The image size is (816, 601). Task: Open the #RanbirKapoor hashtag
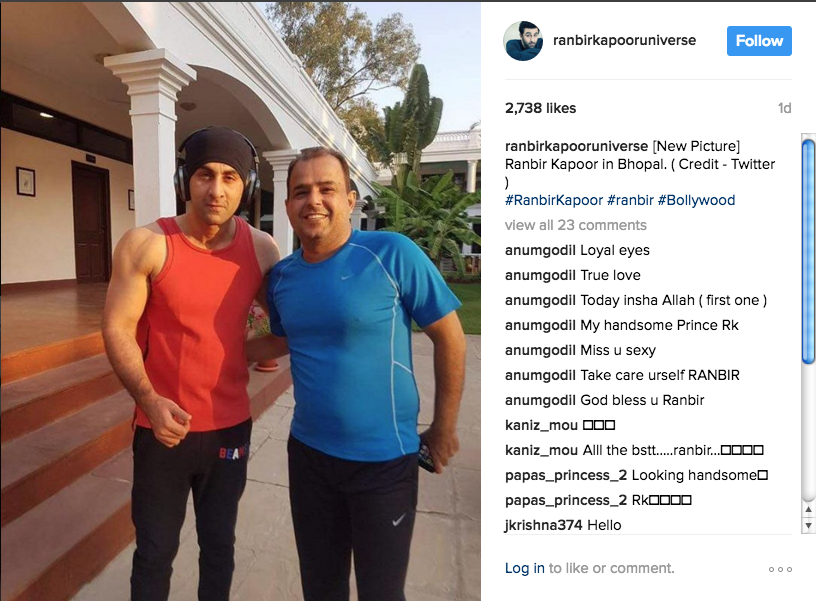(554, 200)
